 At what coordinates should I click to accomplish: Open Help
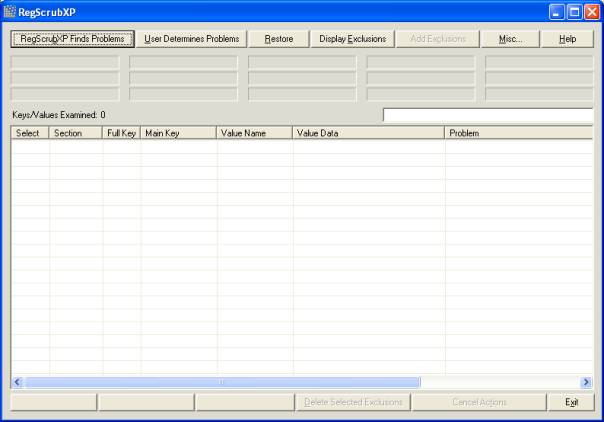pyautogui.click(x=567, y=39)
